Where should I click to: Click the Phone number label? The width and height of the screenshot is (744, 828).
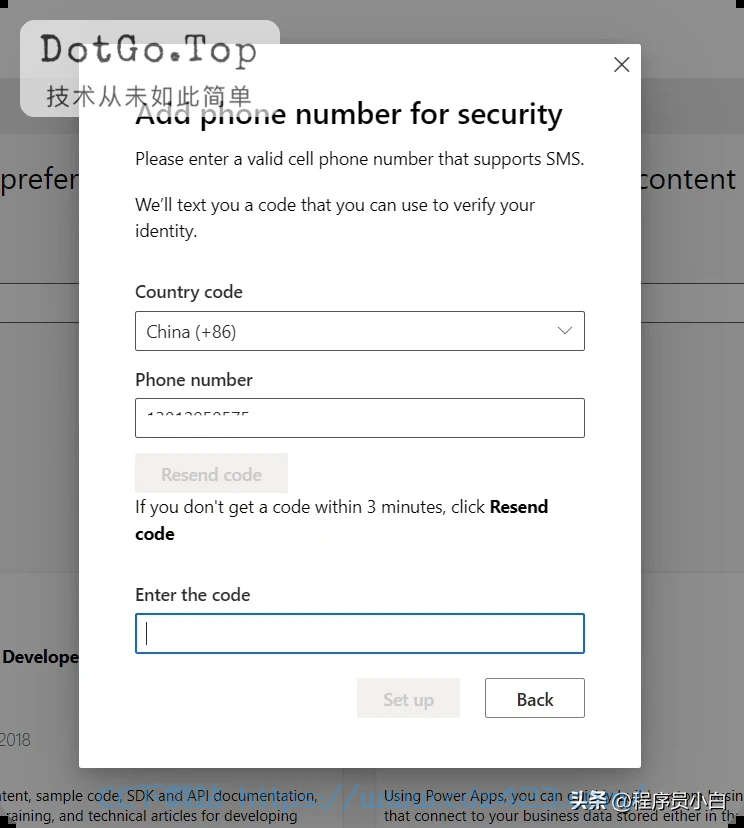(194, 380)
